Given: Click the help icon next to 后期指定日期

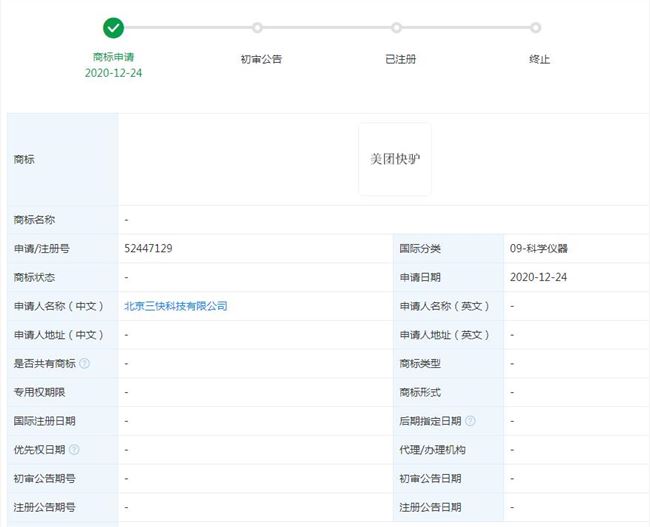Looking at the screenshot, I should (470, 421).
